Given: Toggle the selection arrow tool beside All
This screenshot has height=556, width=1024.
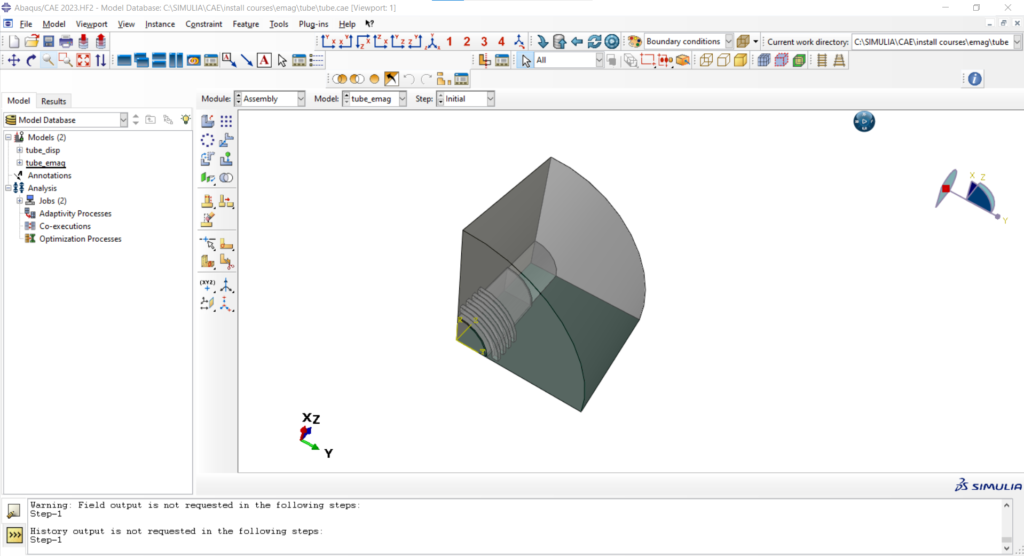Looking at the screenshot, I should [526, 60].
